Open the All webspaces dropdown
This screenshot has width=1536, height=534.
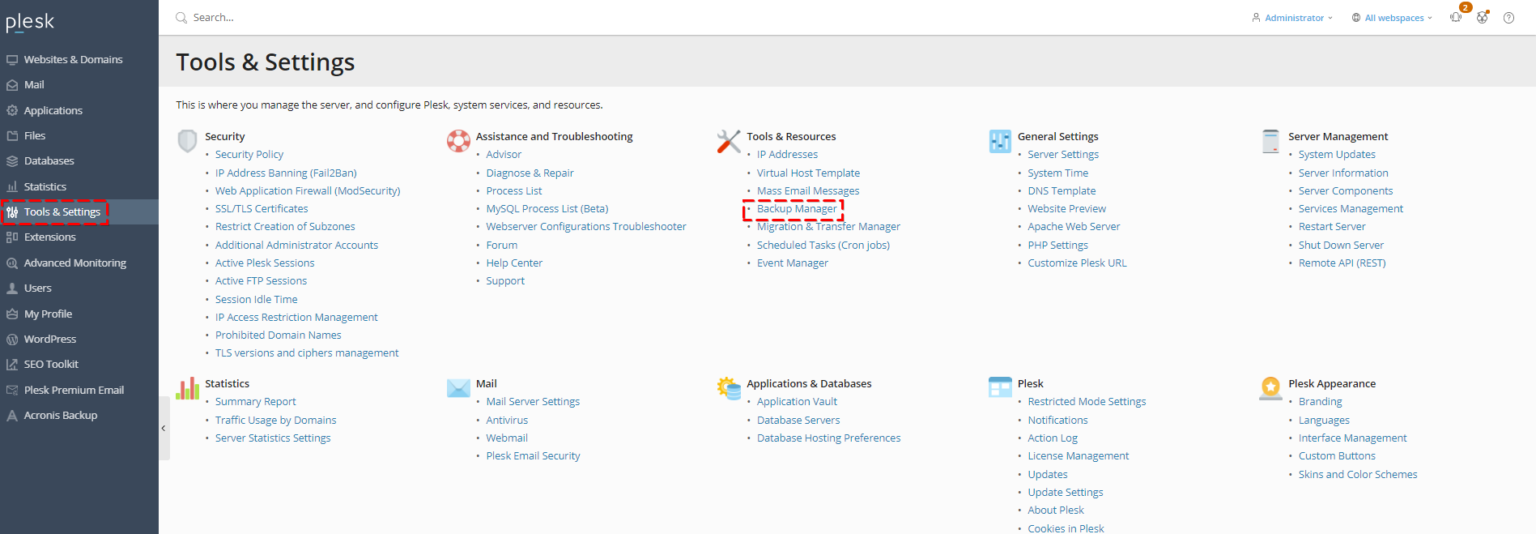[x=1392, y=18]
